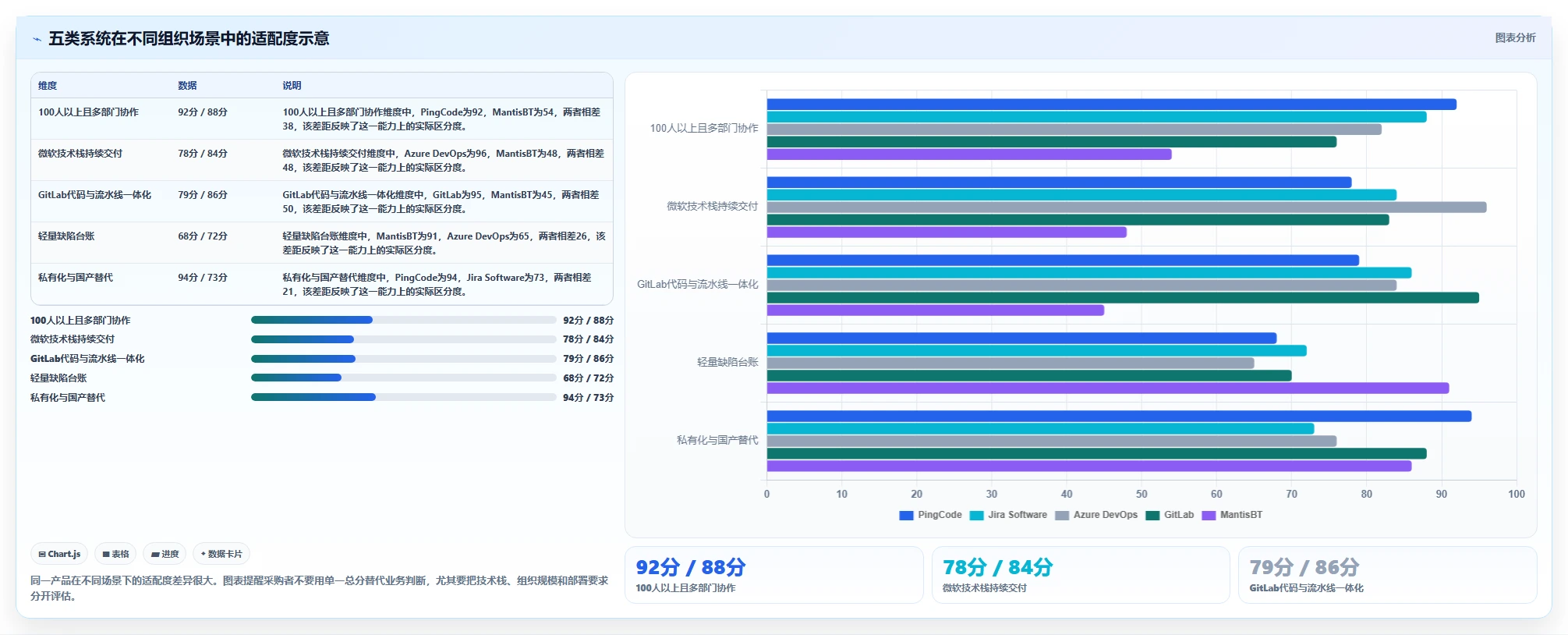
Task: Click the 数据卡片 tag chip
Action: [221, 554]
